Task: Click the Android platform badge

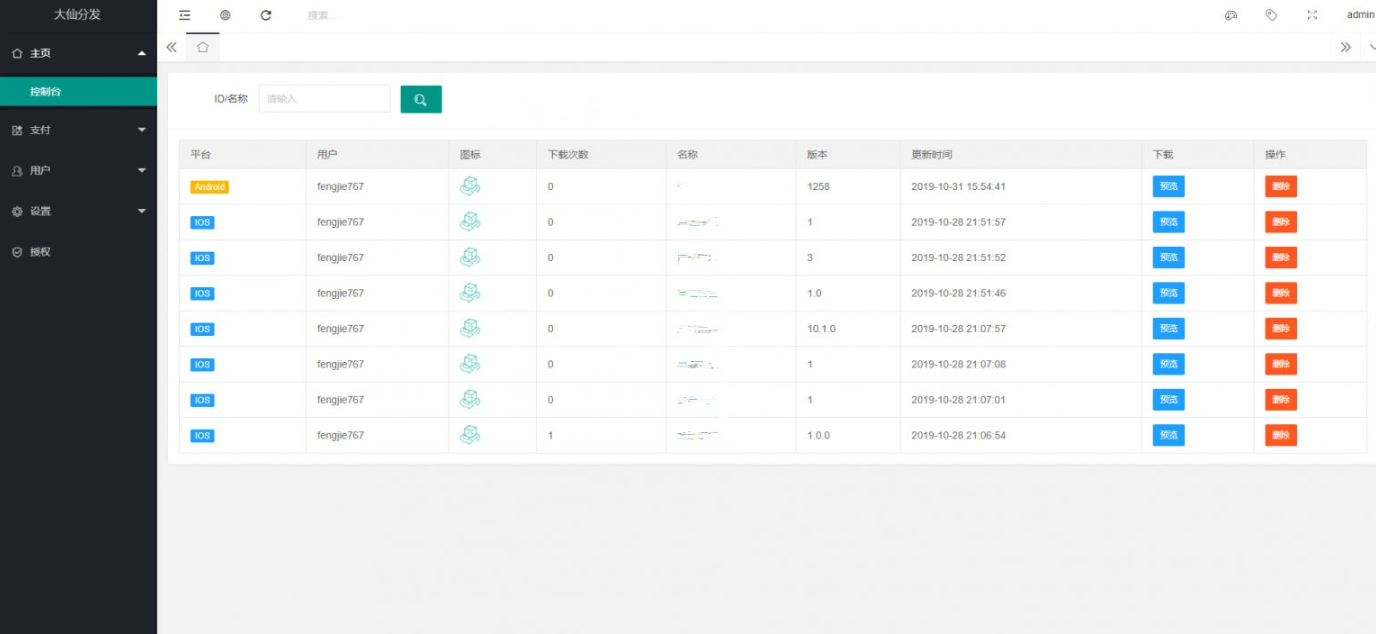Action: pos(210,187)
